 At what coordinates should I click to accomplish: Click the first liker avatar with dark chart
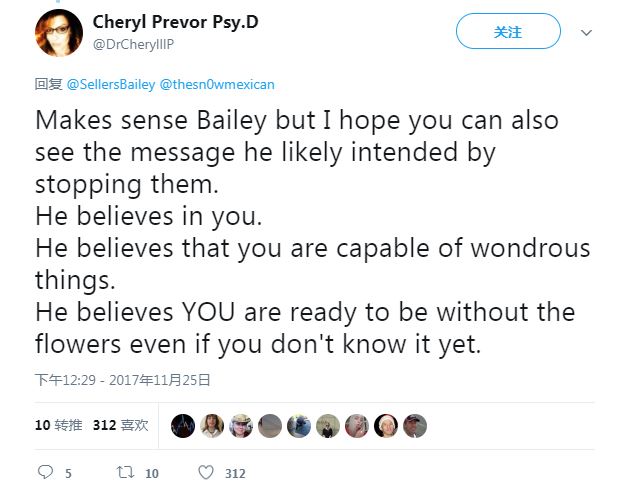(182, 426)
